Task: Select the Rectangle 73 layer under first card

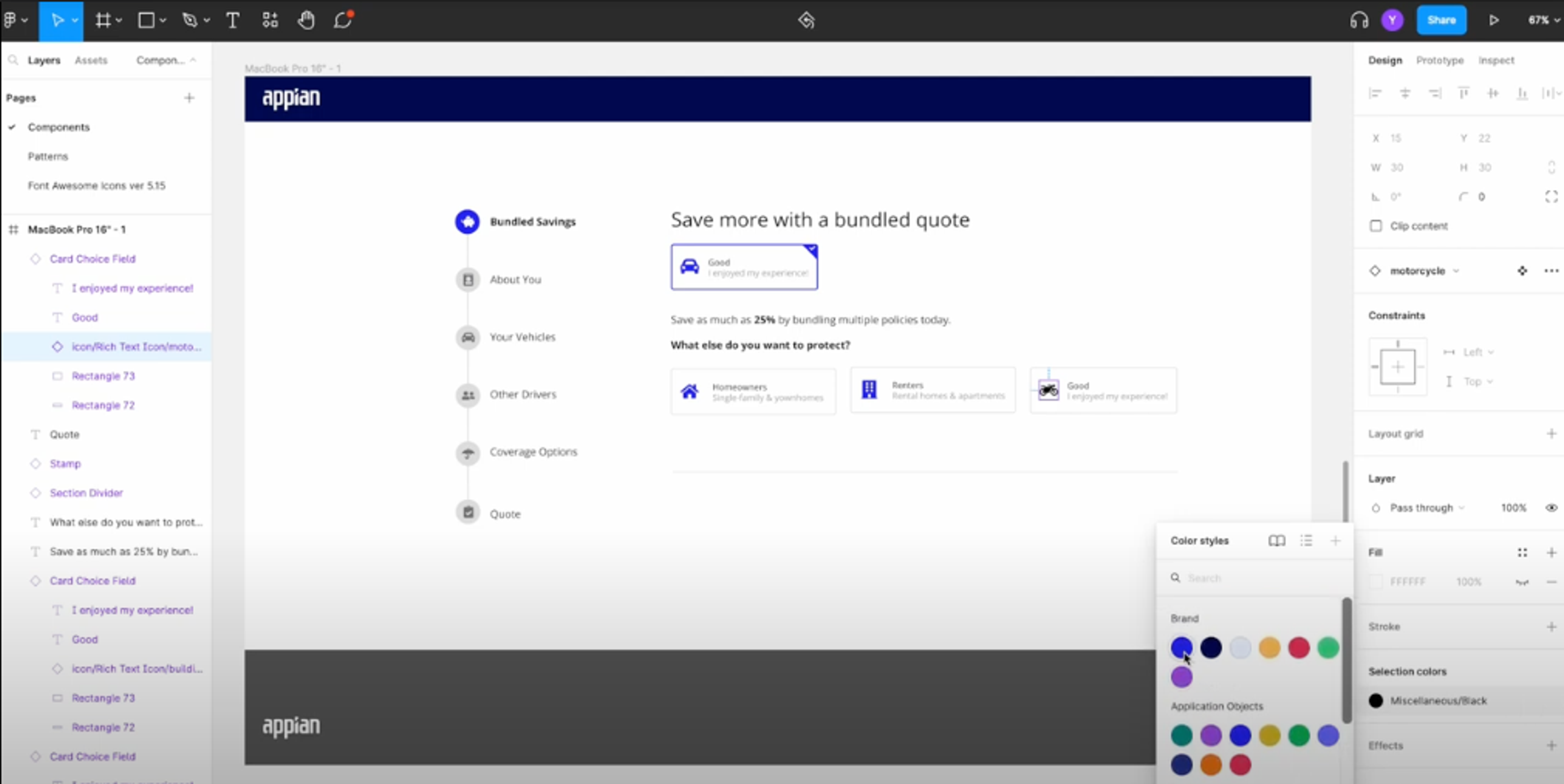Action: (103, 376)
